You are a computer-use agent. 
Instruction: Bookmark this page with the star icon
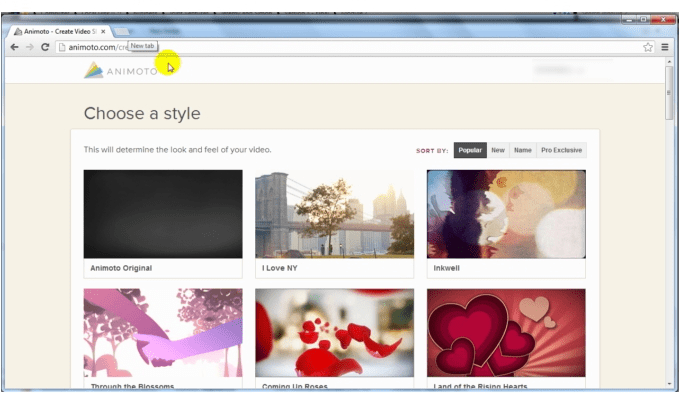647,47
